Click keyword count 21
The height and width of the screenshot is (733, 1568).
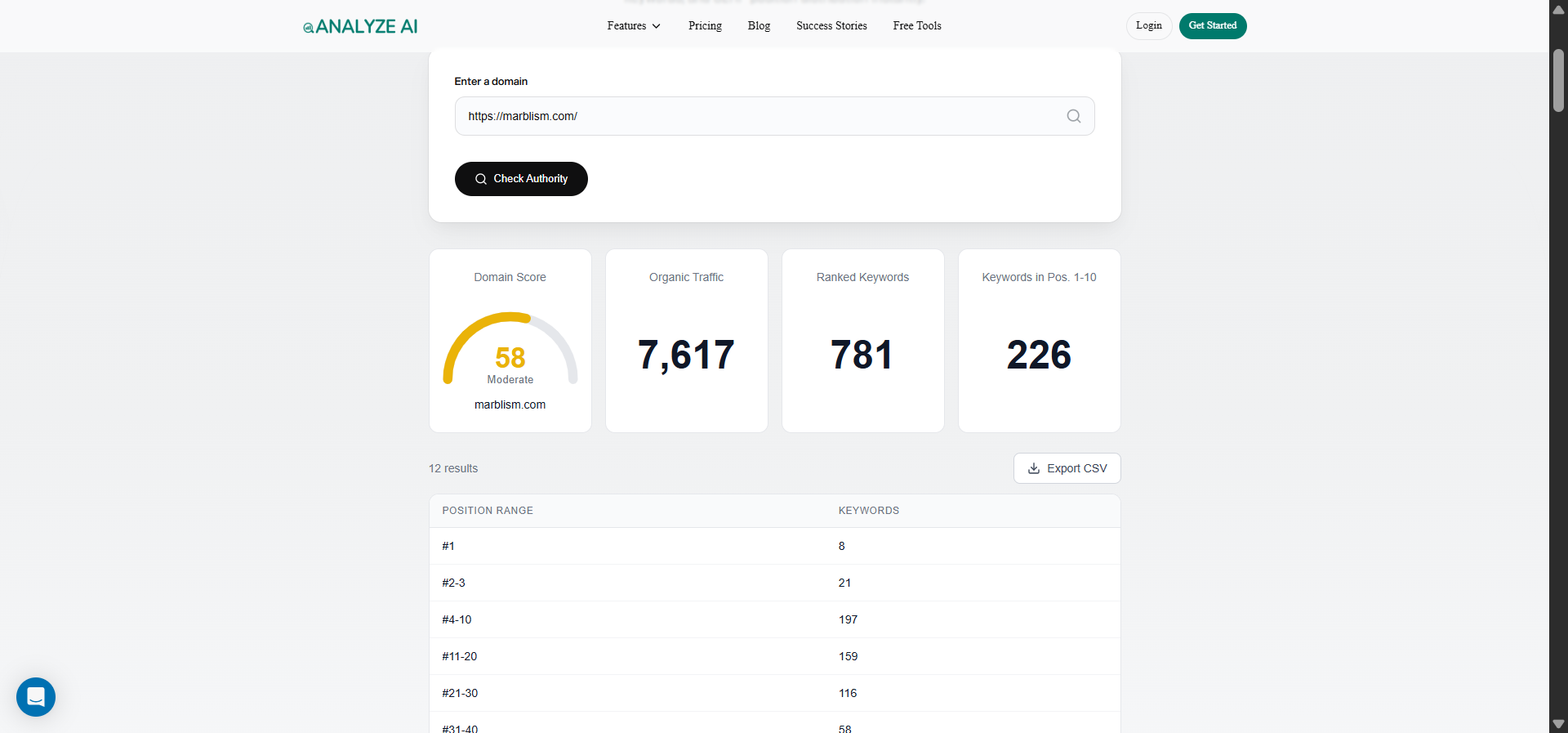tap(844, 583)
